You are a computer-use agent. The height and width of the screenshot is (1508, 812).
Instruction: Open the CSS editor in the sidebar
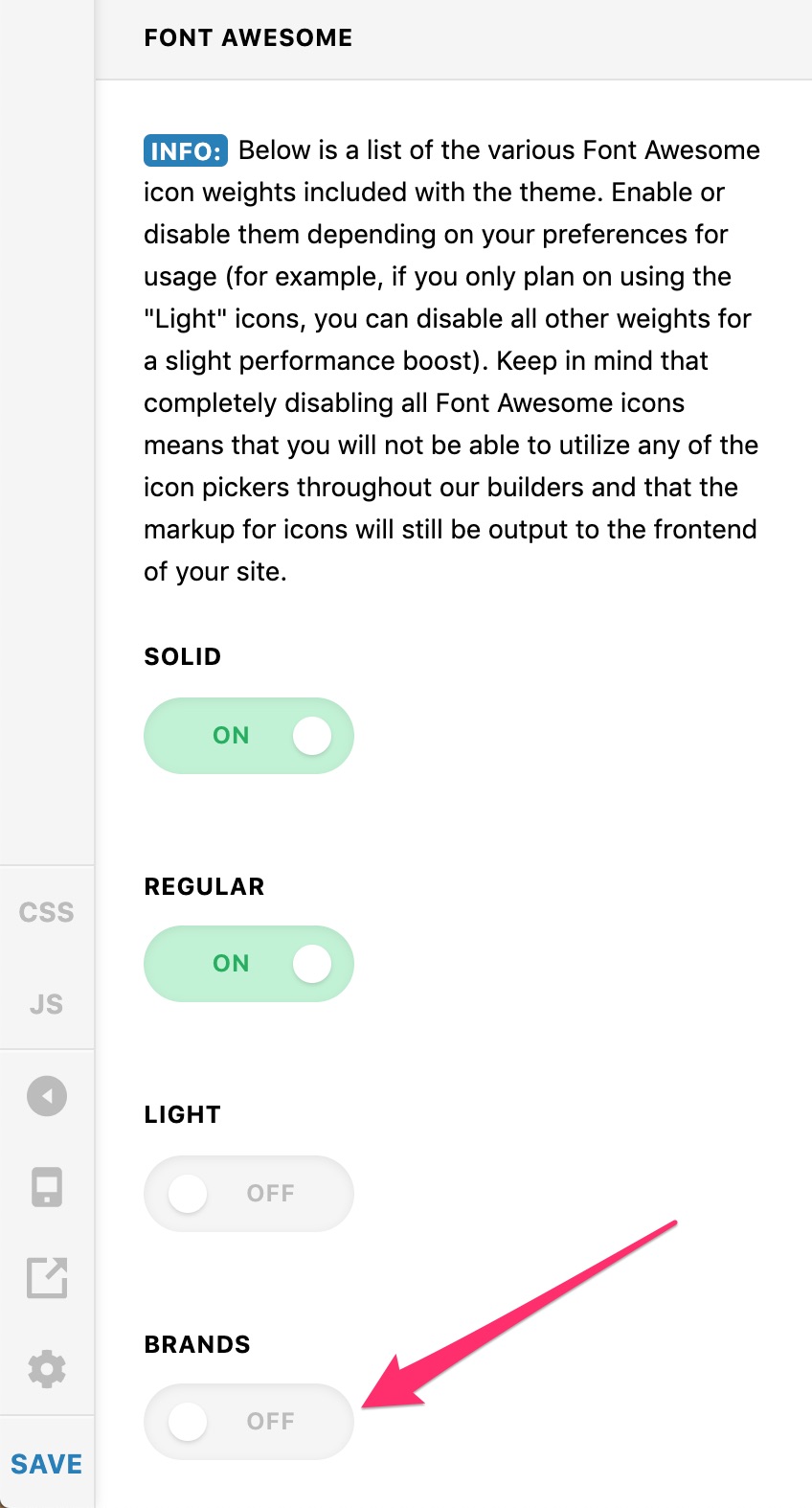coord(46,912)
